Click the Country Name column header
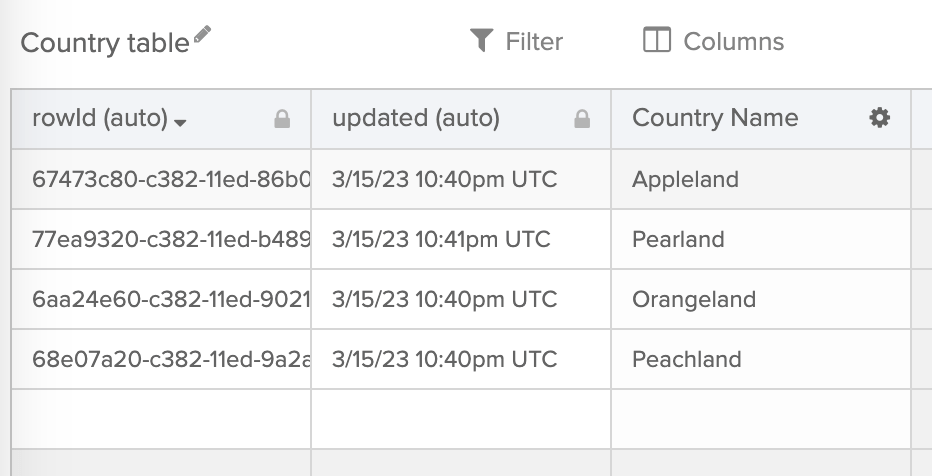This screenshot has width=932, height=476. tap(715, 118)
